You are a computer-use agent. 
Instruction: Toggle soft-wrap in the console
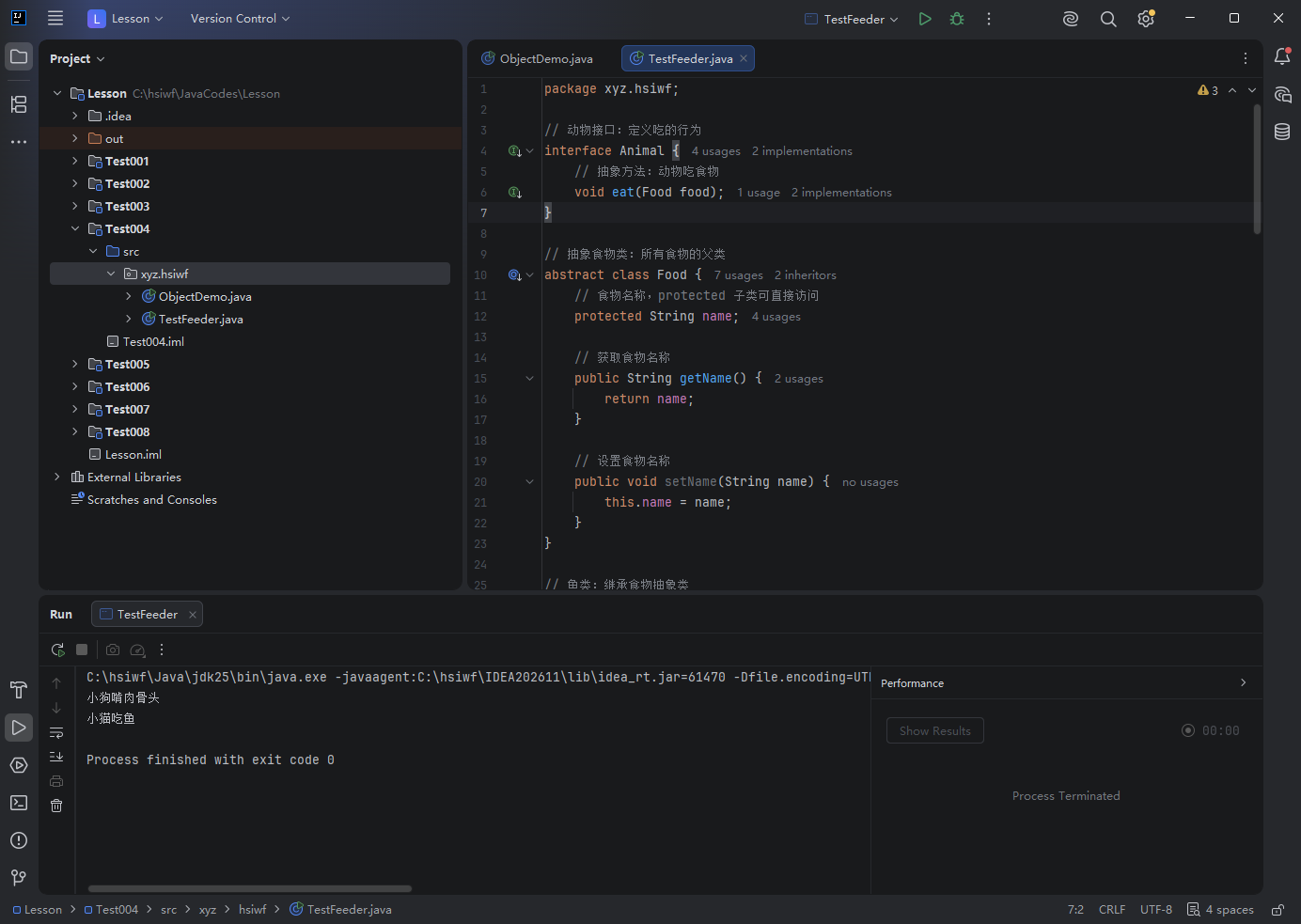click(56, 732)
